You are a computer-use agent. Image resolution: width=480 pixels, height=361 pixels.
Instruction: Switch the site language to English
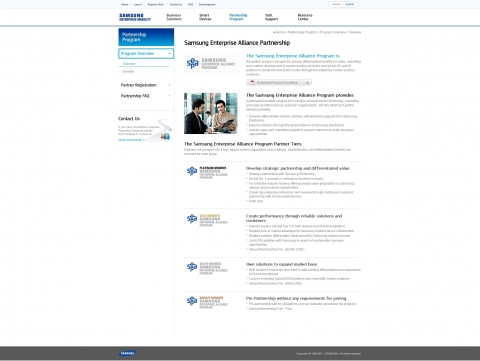(x=350, y=4)
